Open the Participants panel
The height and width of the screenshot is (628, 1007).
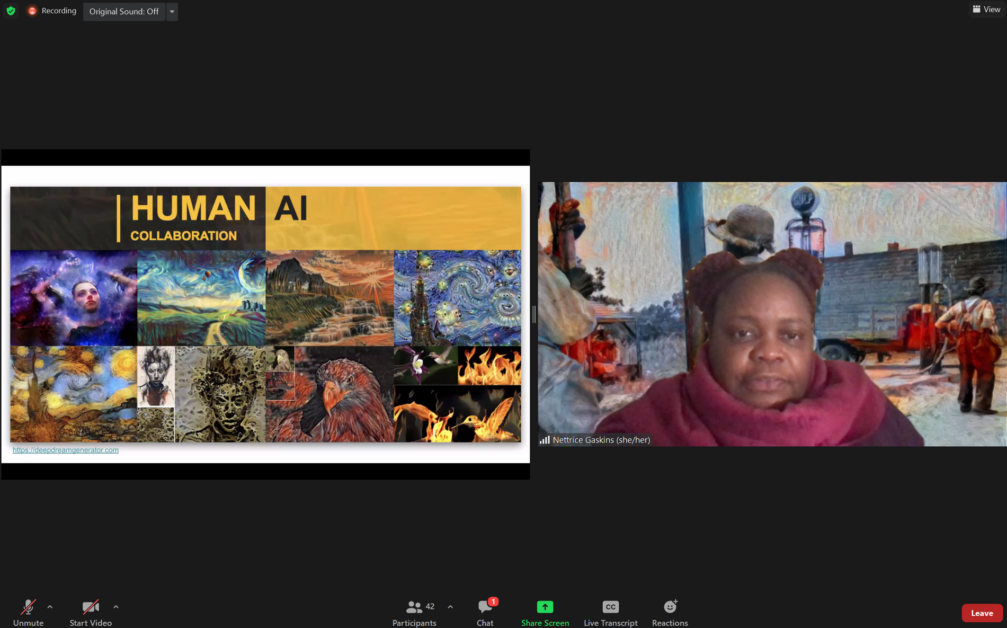pyautogui.click(x=414, y=613)
